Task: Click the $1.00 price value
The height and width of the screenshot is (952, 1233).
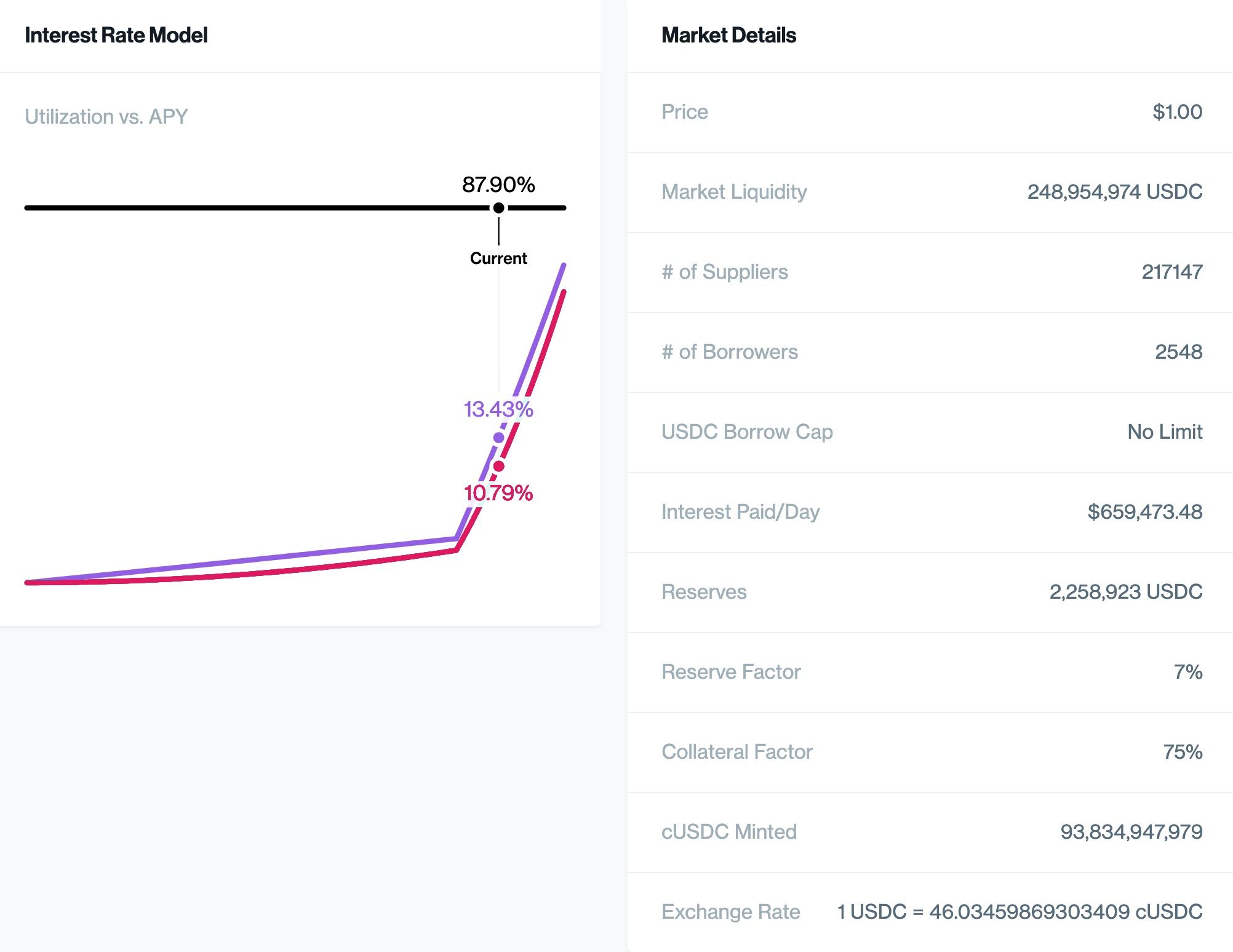Action: click(x=1177, y=112)
